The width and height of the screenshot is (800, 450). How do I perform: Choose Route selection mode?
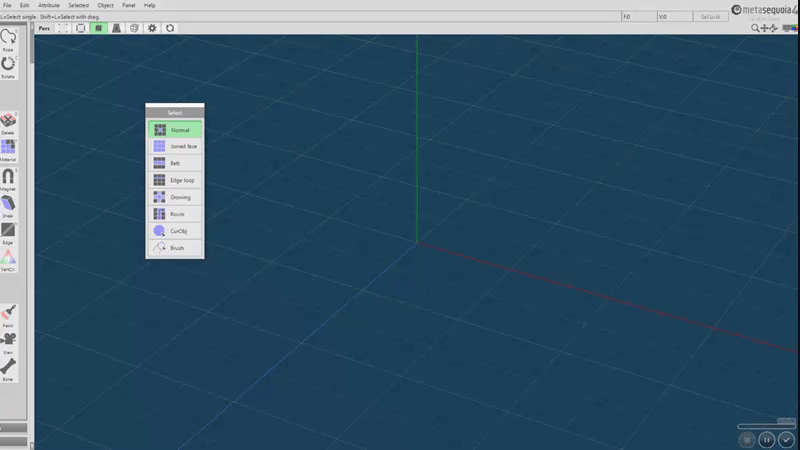click(175, 214)
